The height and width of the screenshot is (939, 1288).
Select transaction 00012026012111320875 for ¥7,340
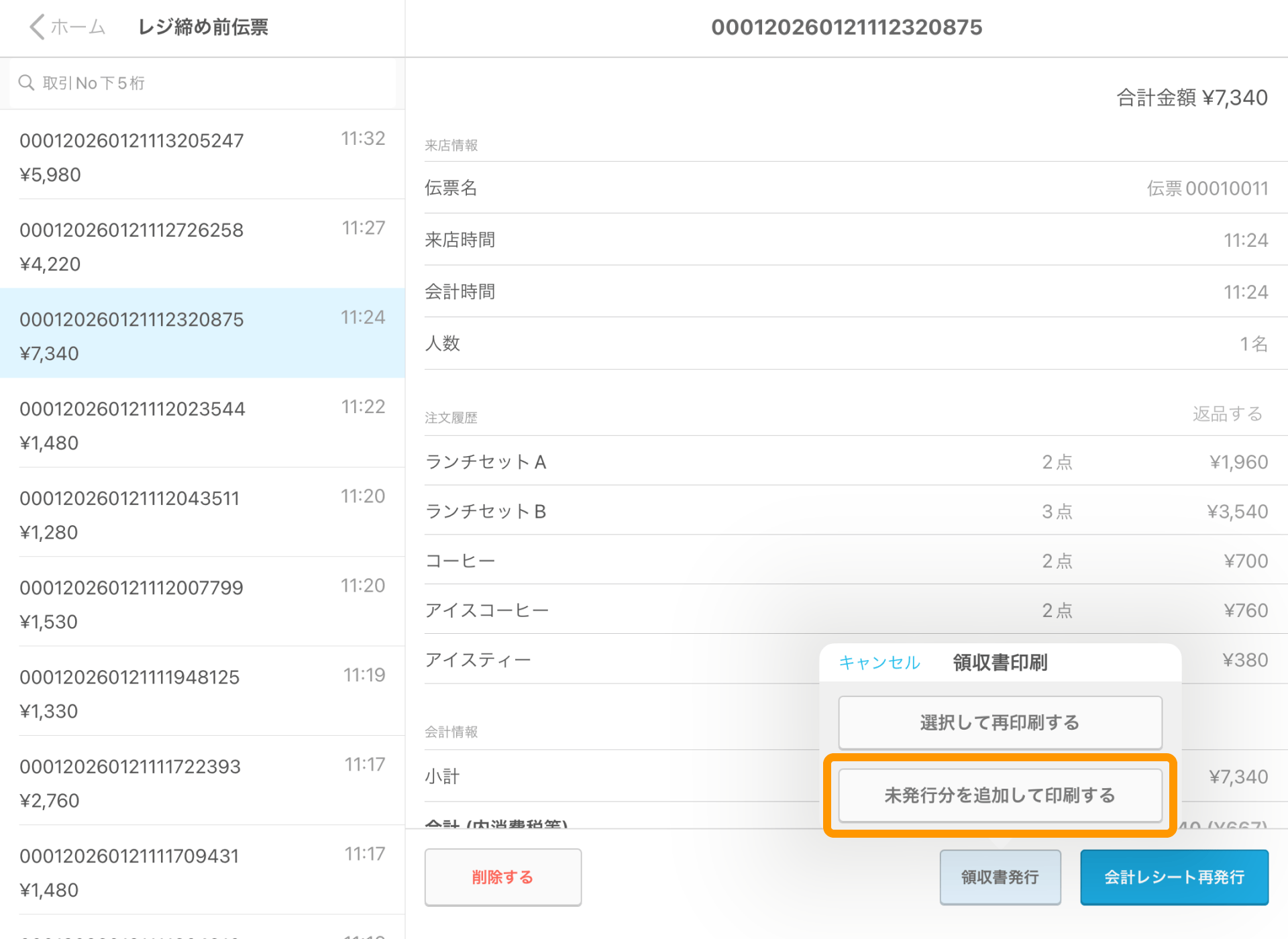[201, 333]
